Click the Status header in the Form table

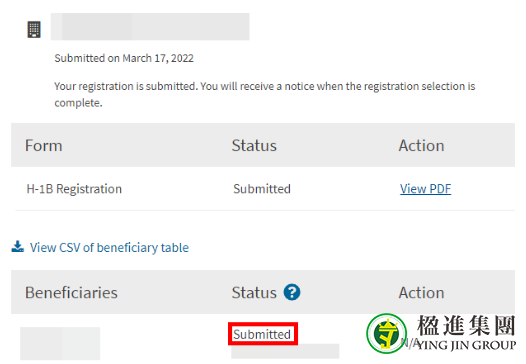click(254, 146)
